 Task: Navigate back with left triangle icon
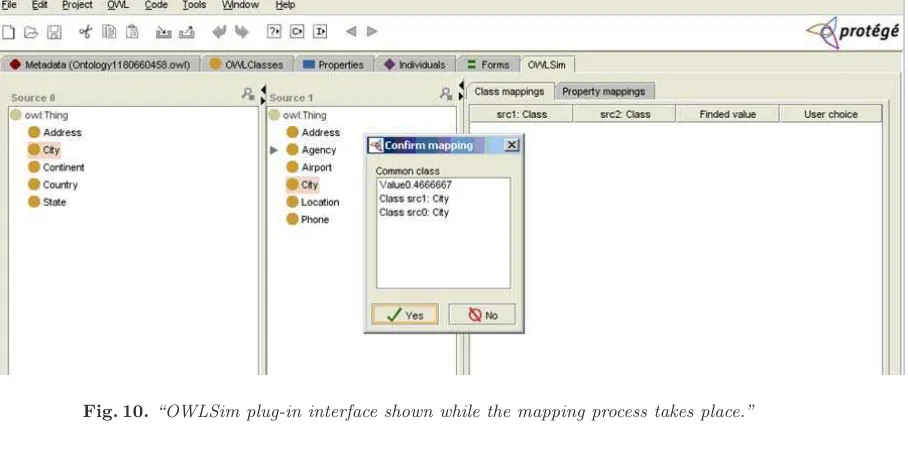[x=350, y=31]
